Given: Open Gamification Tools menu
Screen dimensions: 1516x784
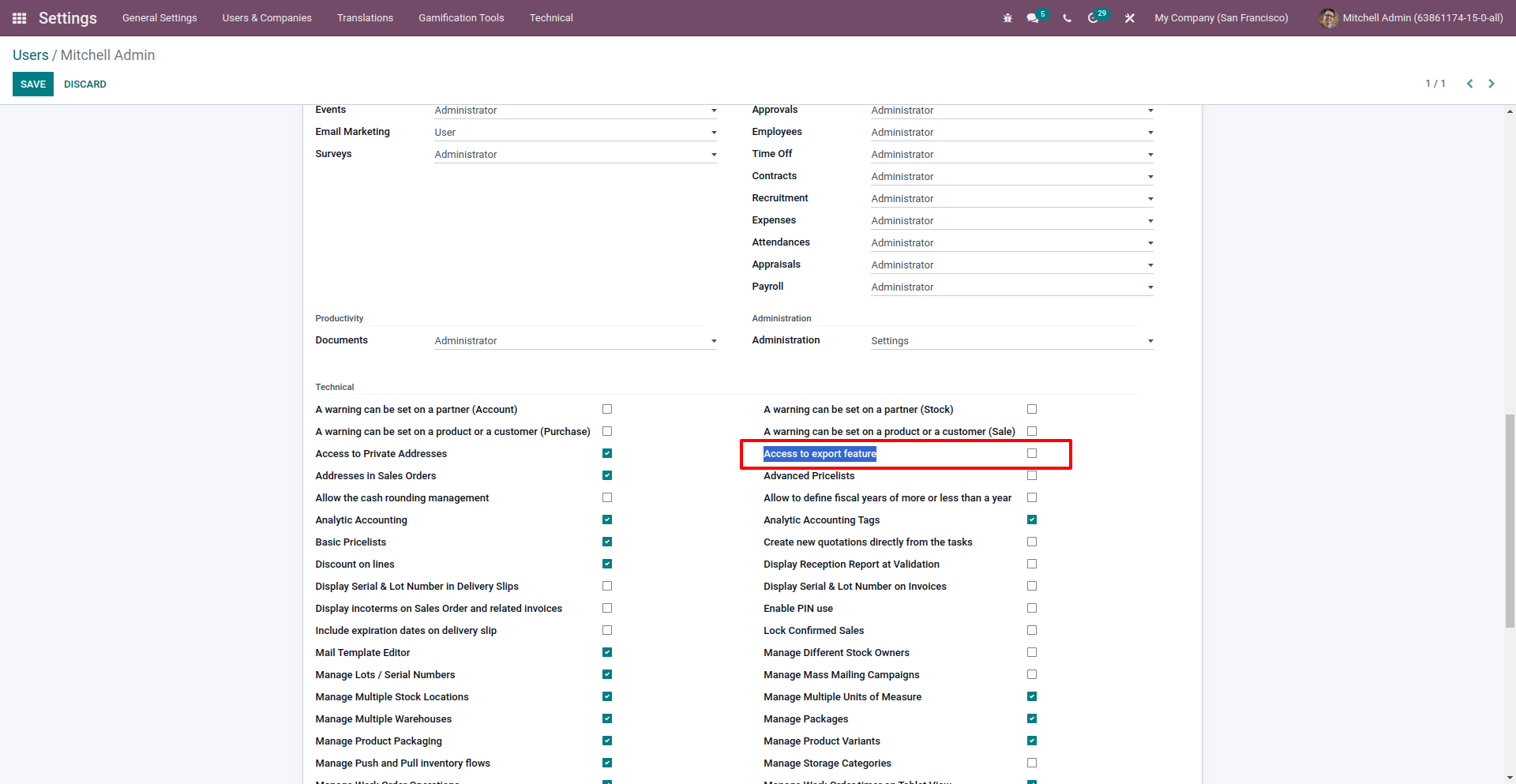Looking at the screenshot, I should pyautogui.click(x=461, y=18).
